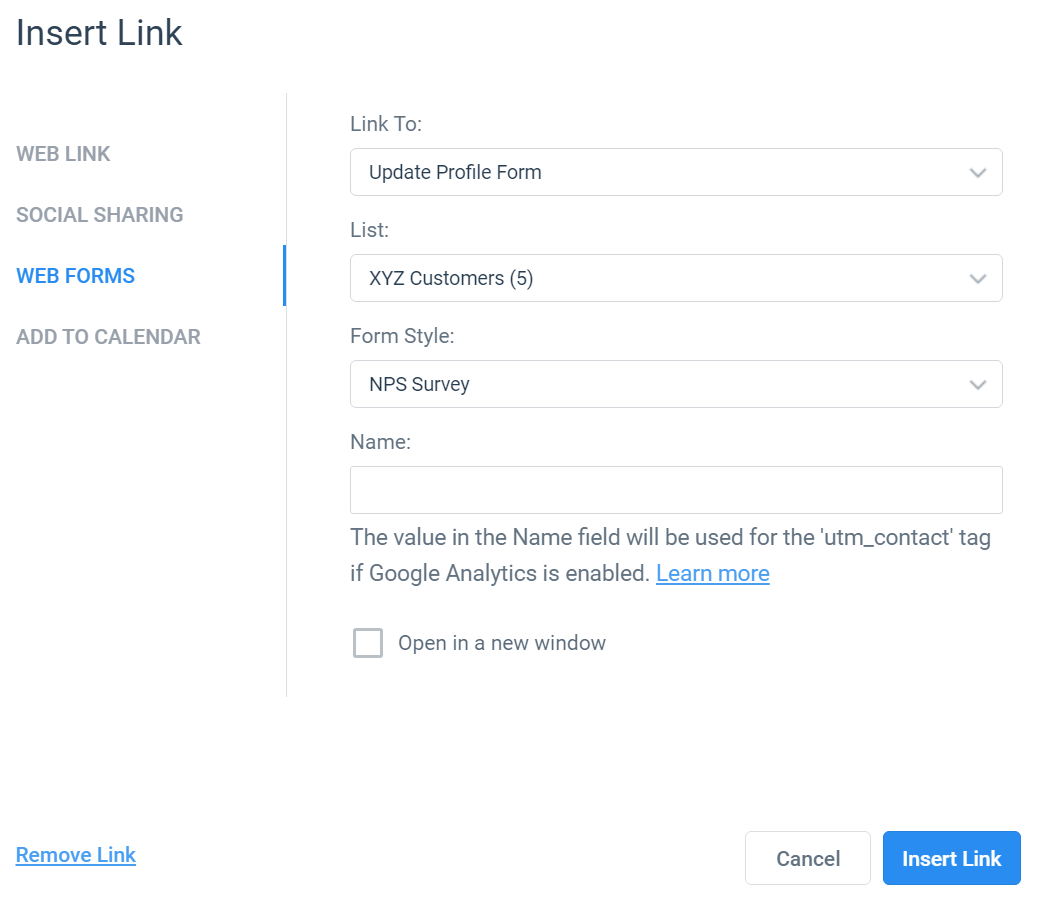This screenshot has width=1037, height=904.
Task: Select the SOCIAL SHARING tab
Action: [x=100, y=214]
